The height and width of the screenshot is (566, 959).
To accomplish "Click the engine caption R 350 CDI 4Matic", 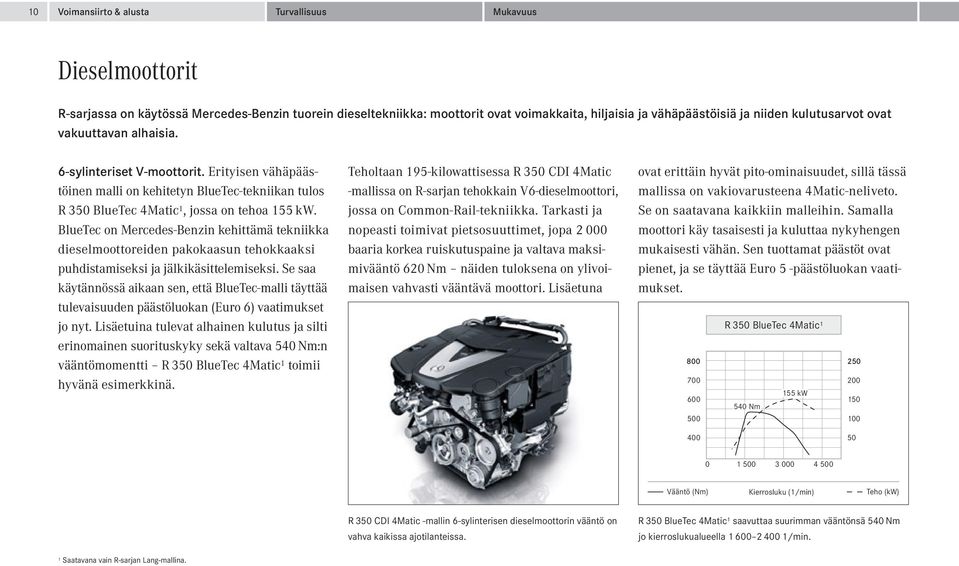I will coord(483,529).
